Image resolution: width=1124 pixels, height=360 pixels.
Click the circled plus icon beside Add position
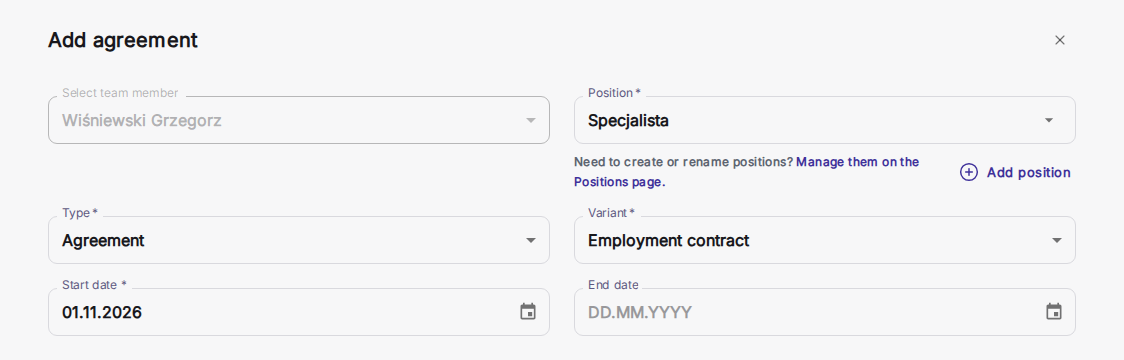[968, 172]
